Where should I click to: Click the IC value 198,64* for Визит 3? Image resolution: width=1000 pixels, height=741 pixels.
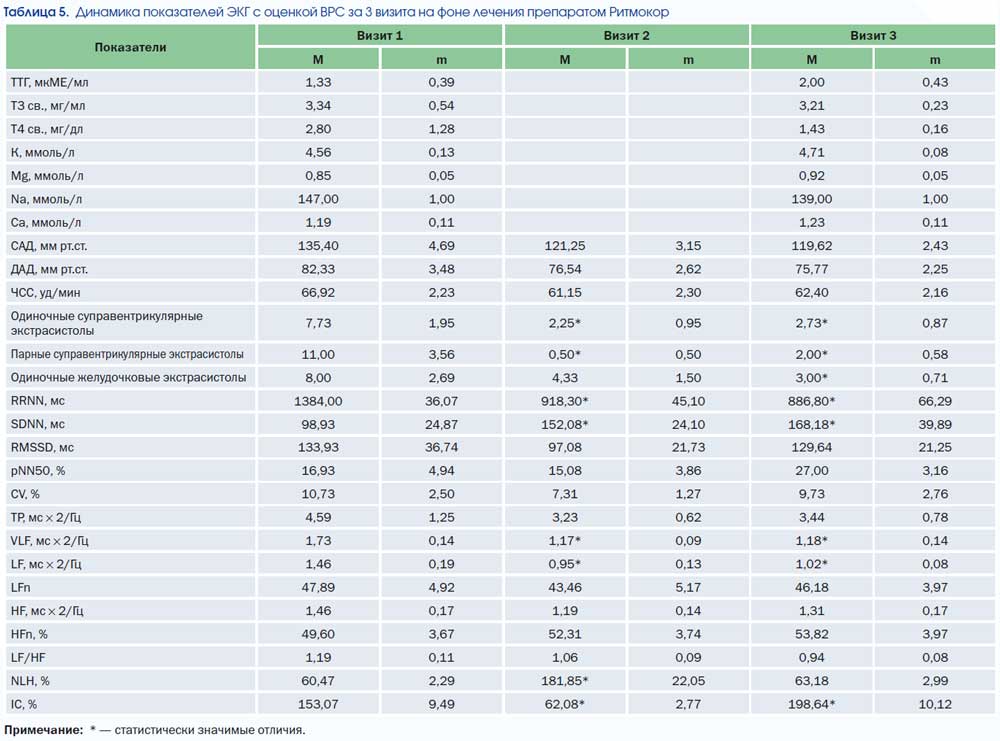click(811, 705)
